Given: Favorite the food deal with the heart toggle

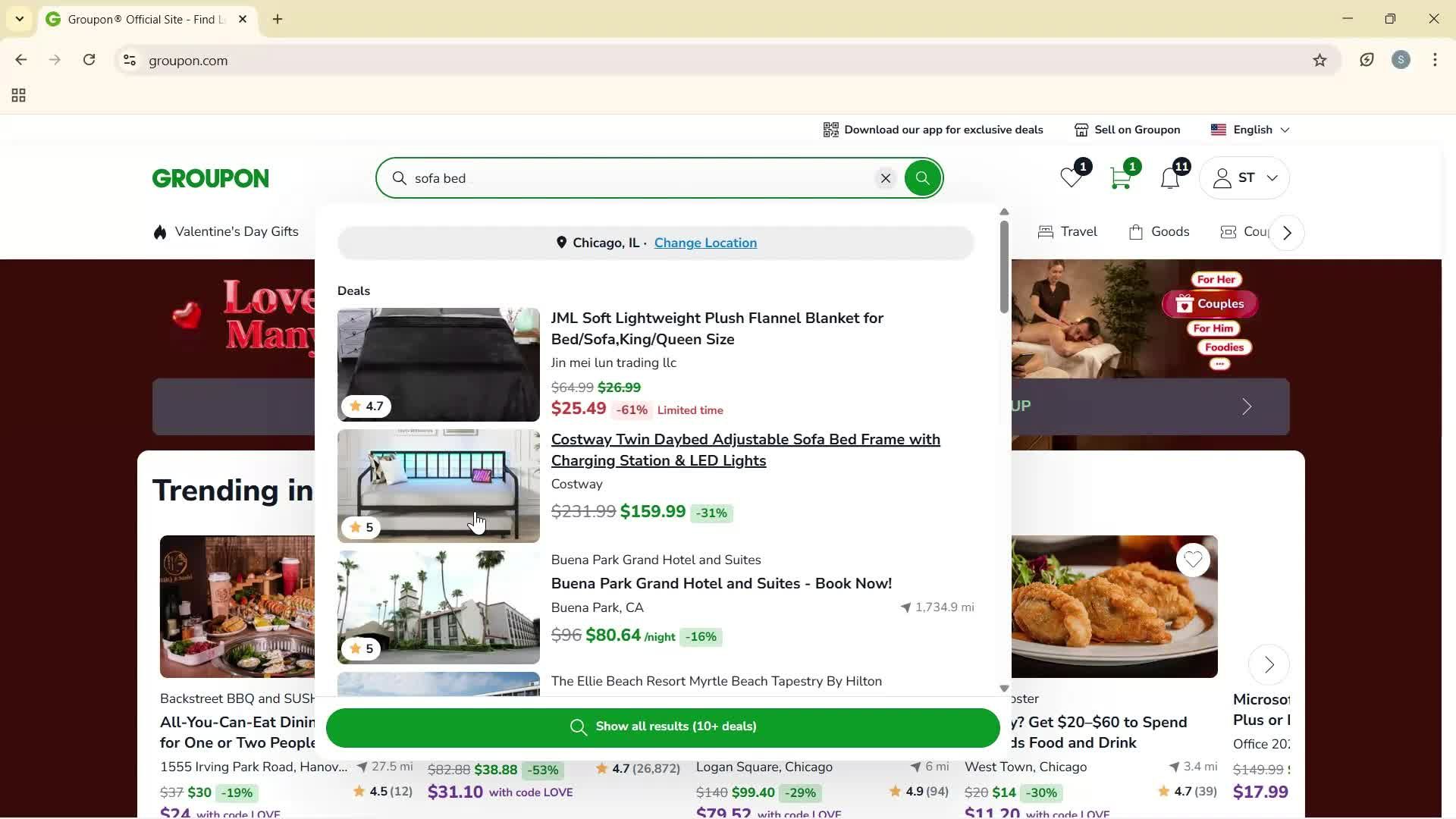Looking at the screenshot, I should pyautogui.click(x=1192, y=560).
